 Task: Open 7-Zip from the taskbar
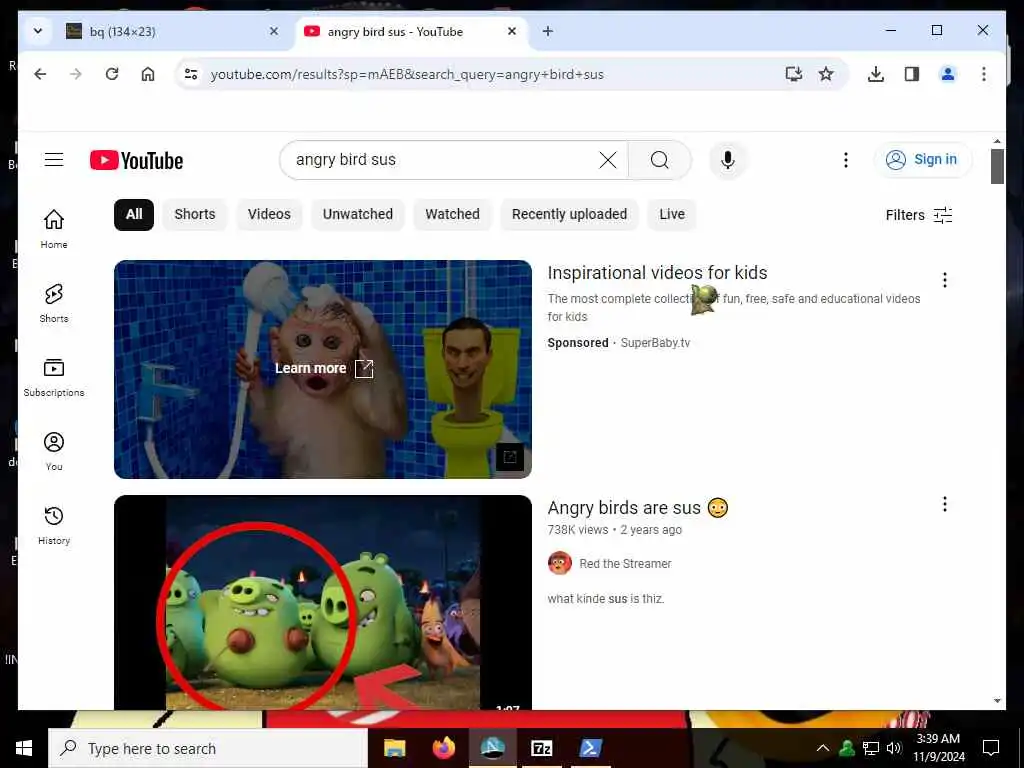click(x=541, y=748)
